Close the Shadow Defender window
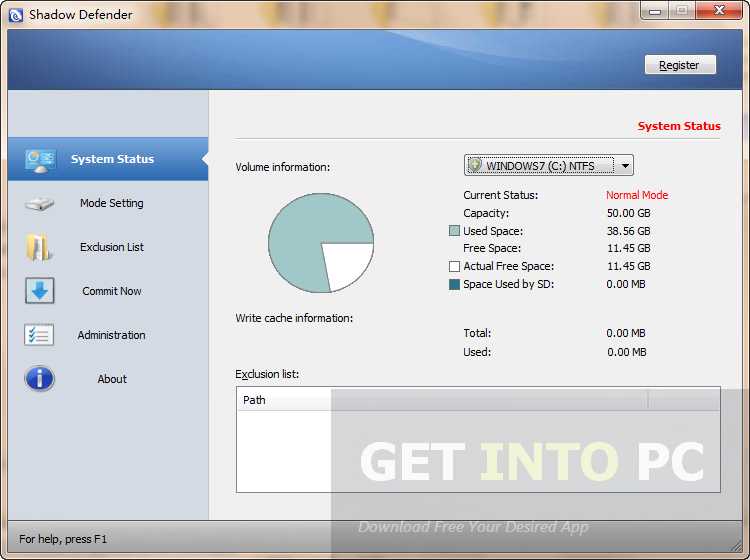Viewport: 750px width, 560px height. click(x=719, y=11)
